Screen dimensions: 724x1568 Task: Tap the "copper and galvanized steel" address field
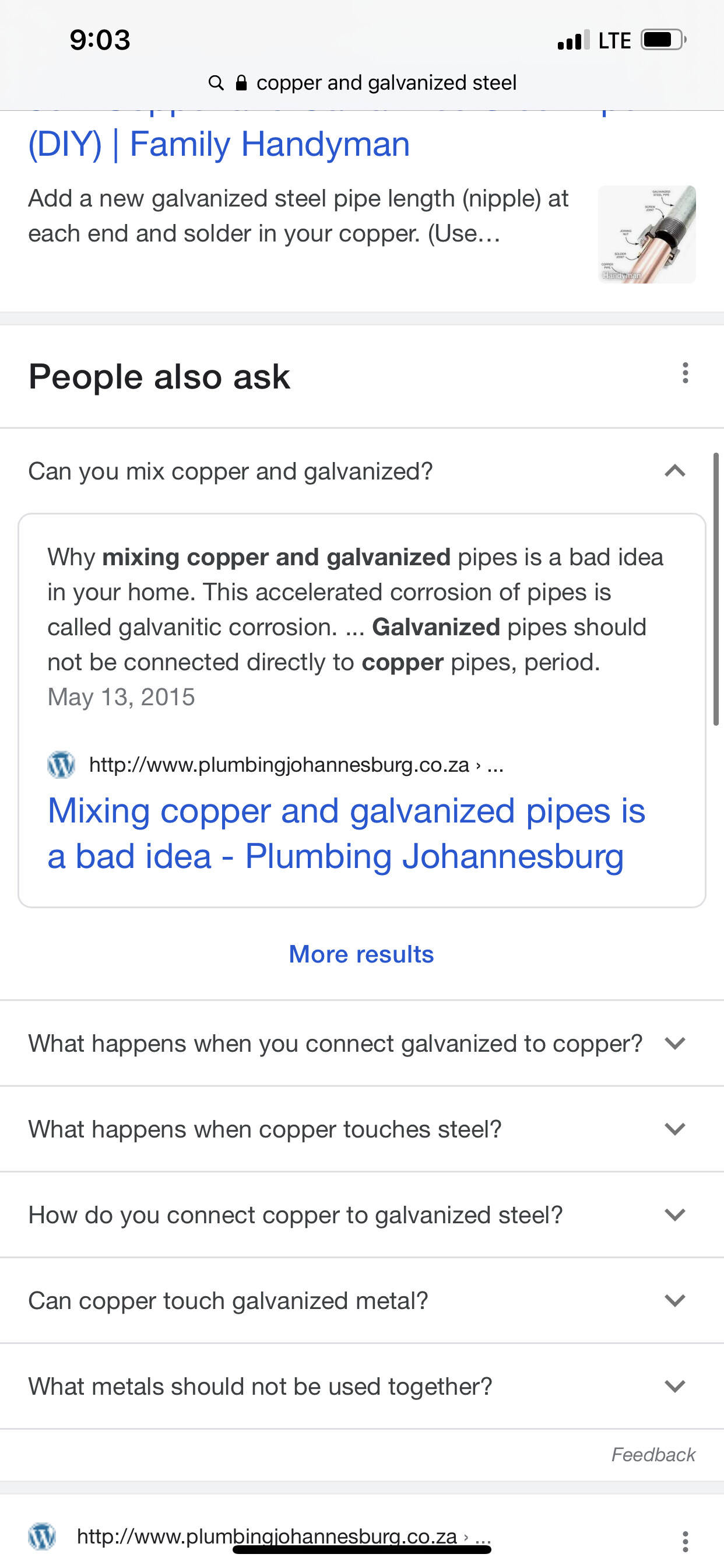[362, 83]
